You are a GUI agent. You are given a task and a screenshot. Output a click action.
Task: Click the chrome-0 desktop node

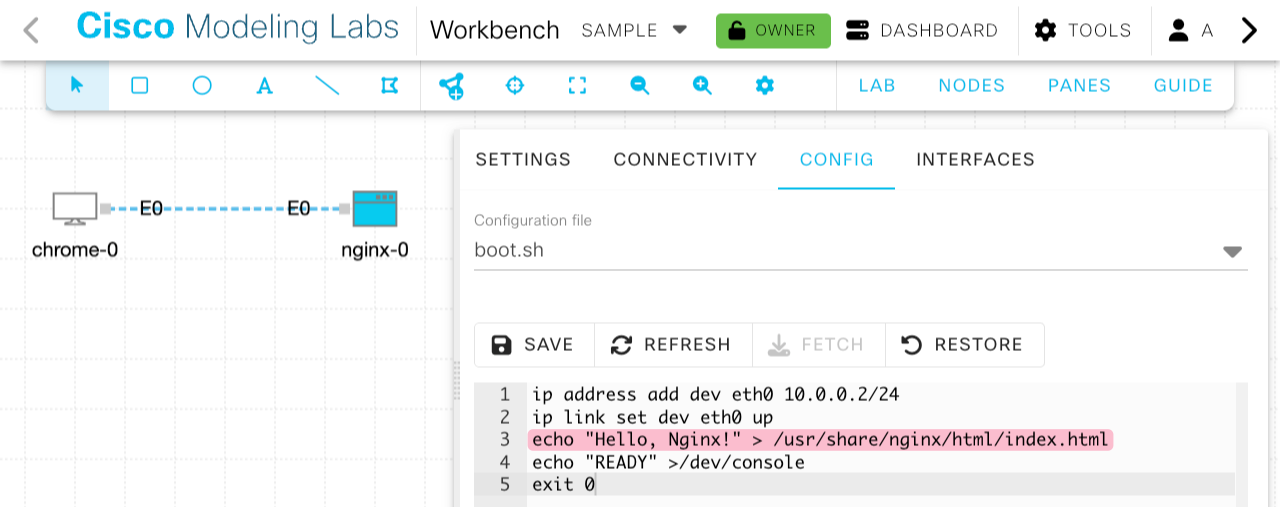point(75,209)
